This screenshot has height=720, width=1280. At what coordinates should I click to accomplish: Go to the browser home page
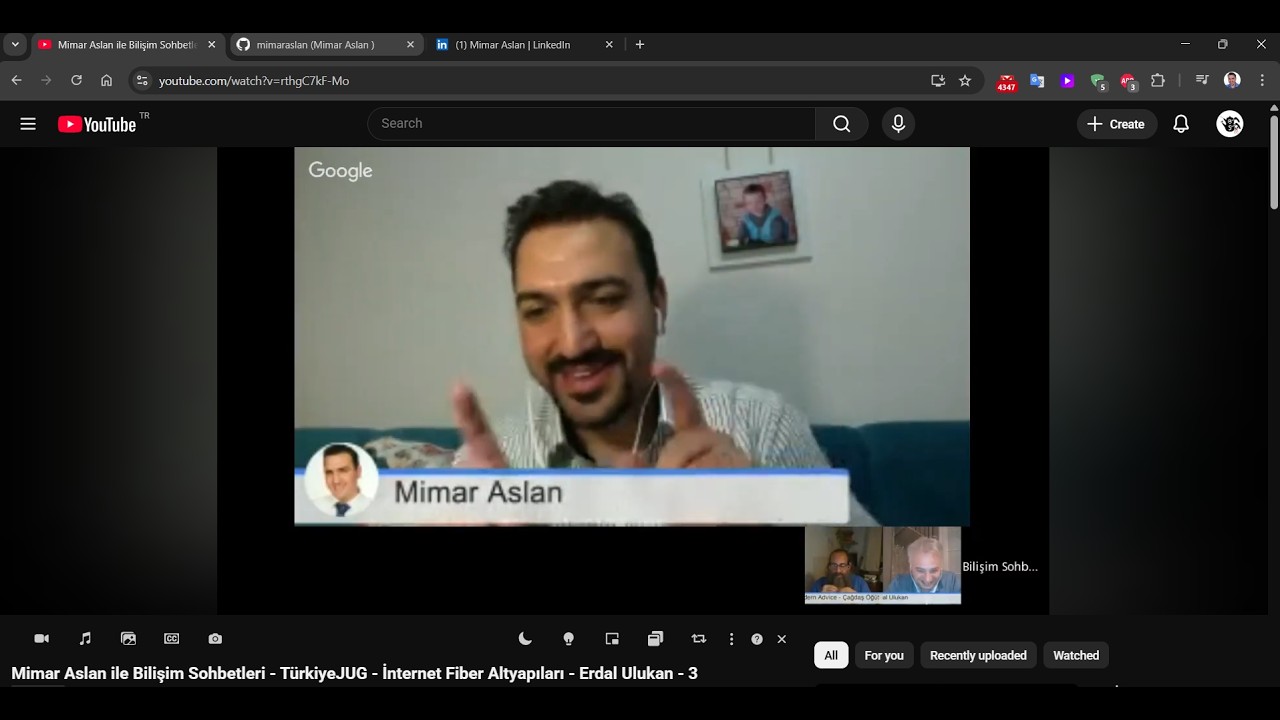[x=106, y=81]
